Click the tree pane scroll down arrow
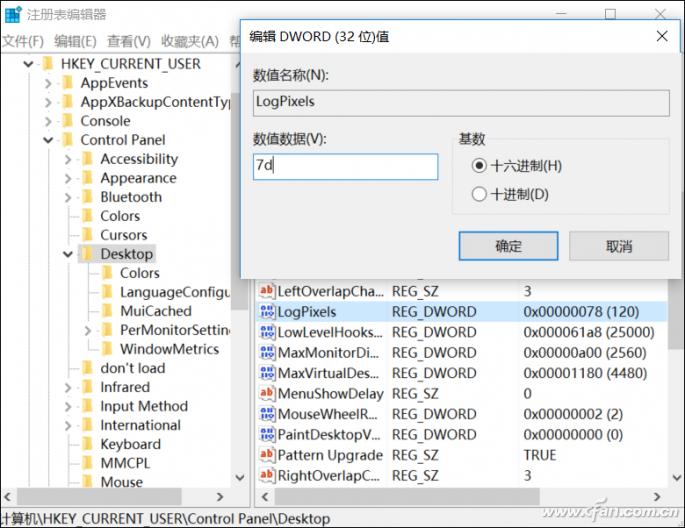Screen dimensions: 685x528 (240, 477)
